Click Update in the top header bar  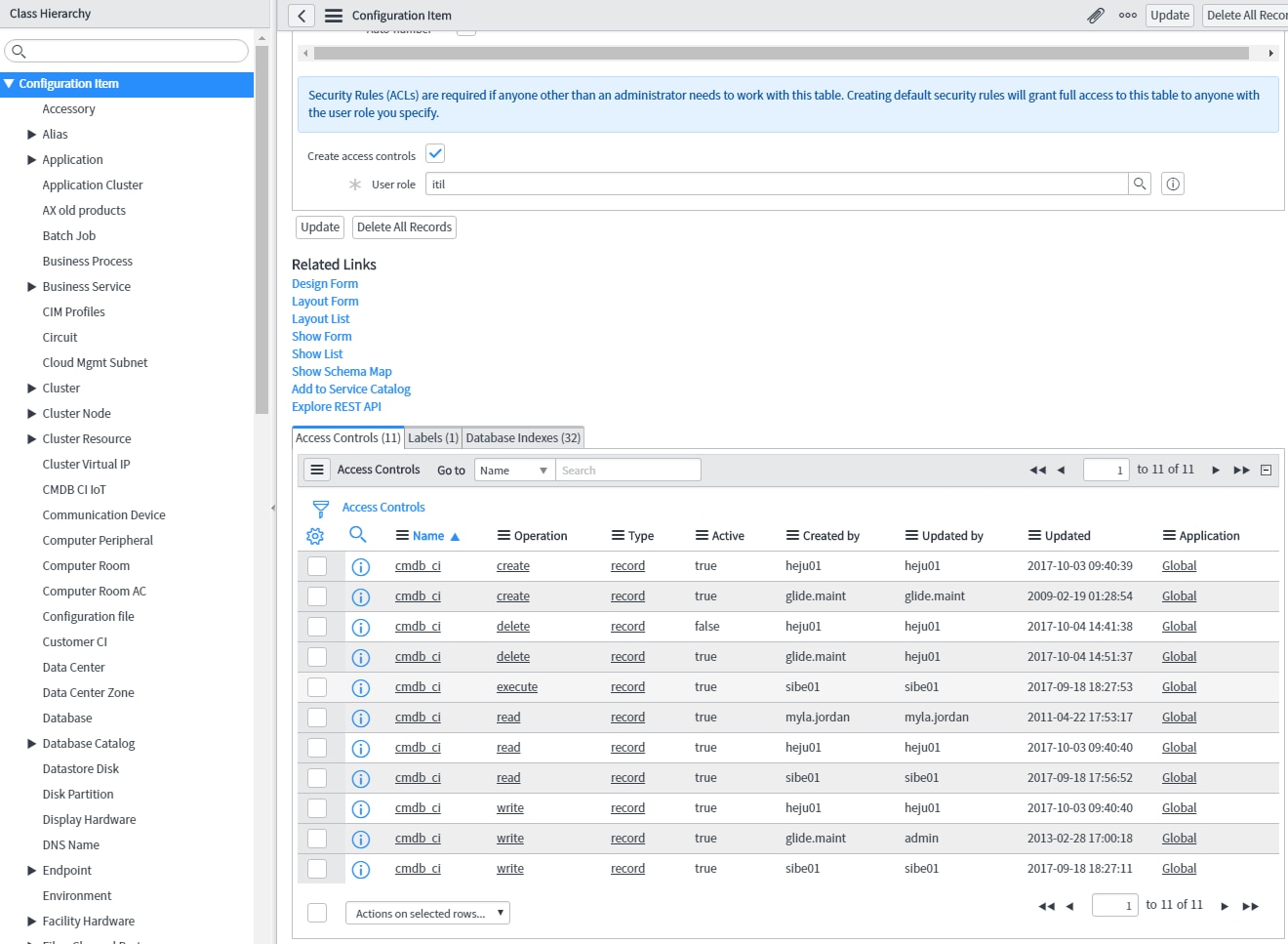1169,16
